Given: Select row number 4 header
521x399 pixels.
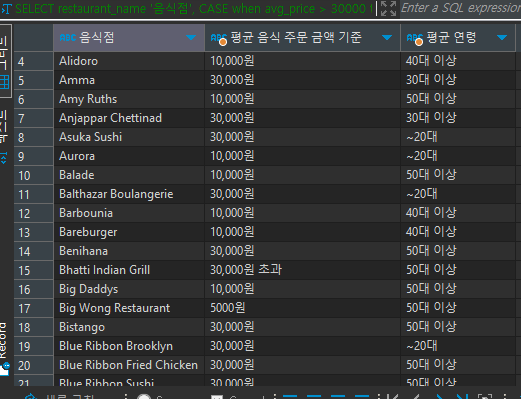Looking at the screenshot, I should click(33, 61).
